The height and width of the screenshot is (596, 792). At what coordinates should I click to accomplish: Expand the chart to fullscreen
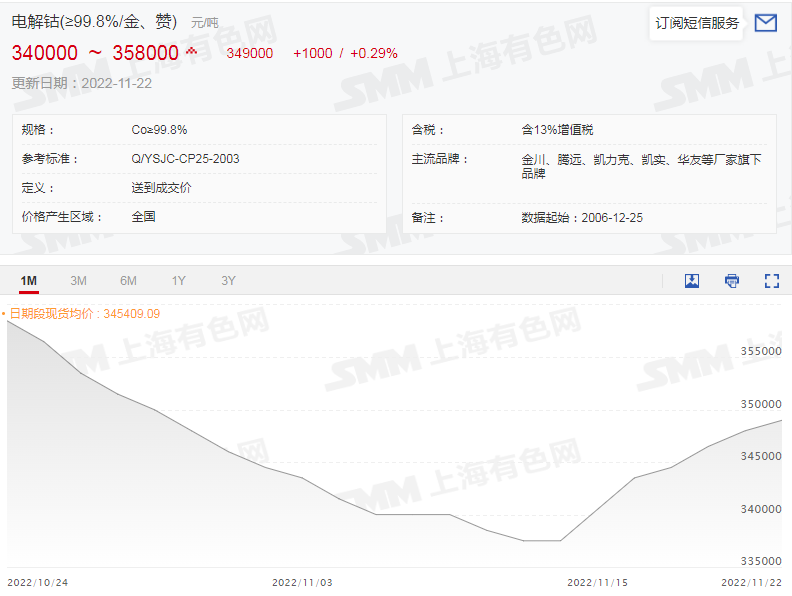click(x=771, y=281)
